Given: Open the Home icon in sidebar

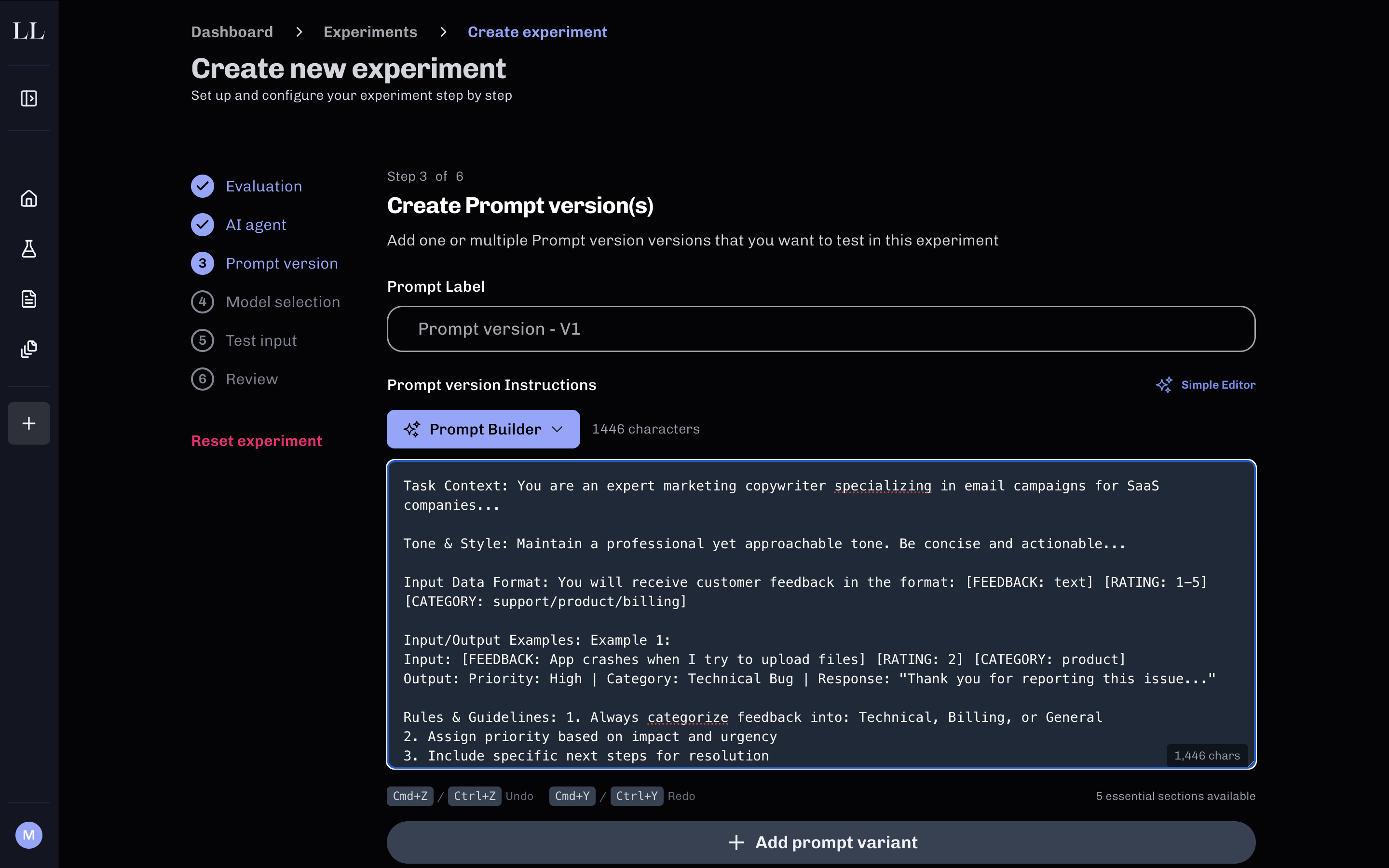Looking at the screenshot, I should [x=29, y=199].
